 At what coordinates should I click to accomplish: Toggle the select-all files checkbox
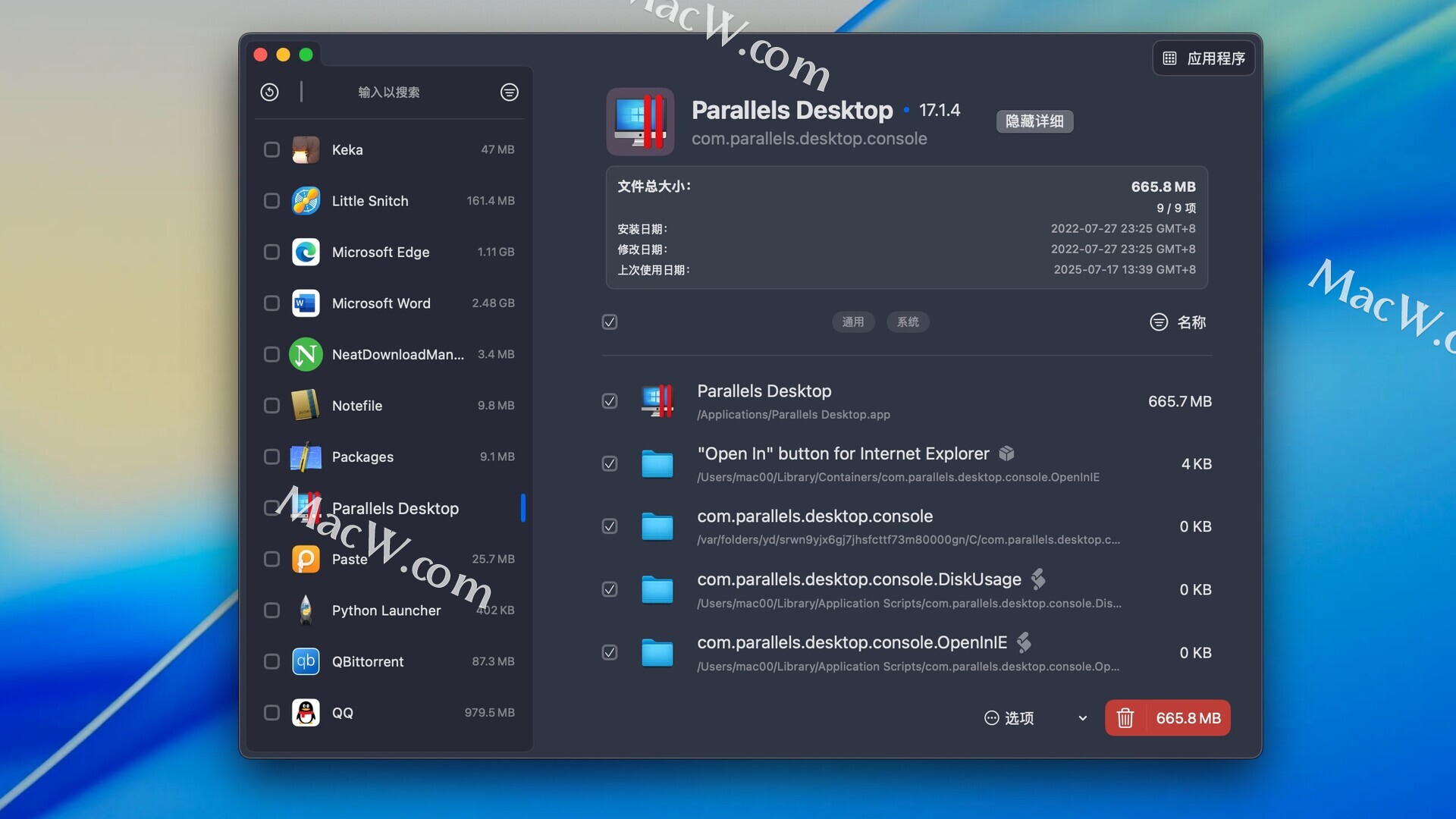(610, 322)
